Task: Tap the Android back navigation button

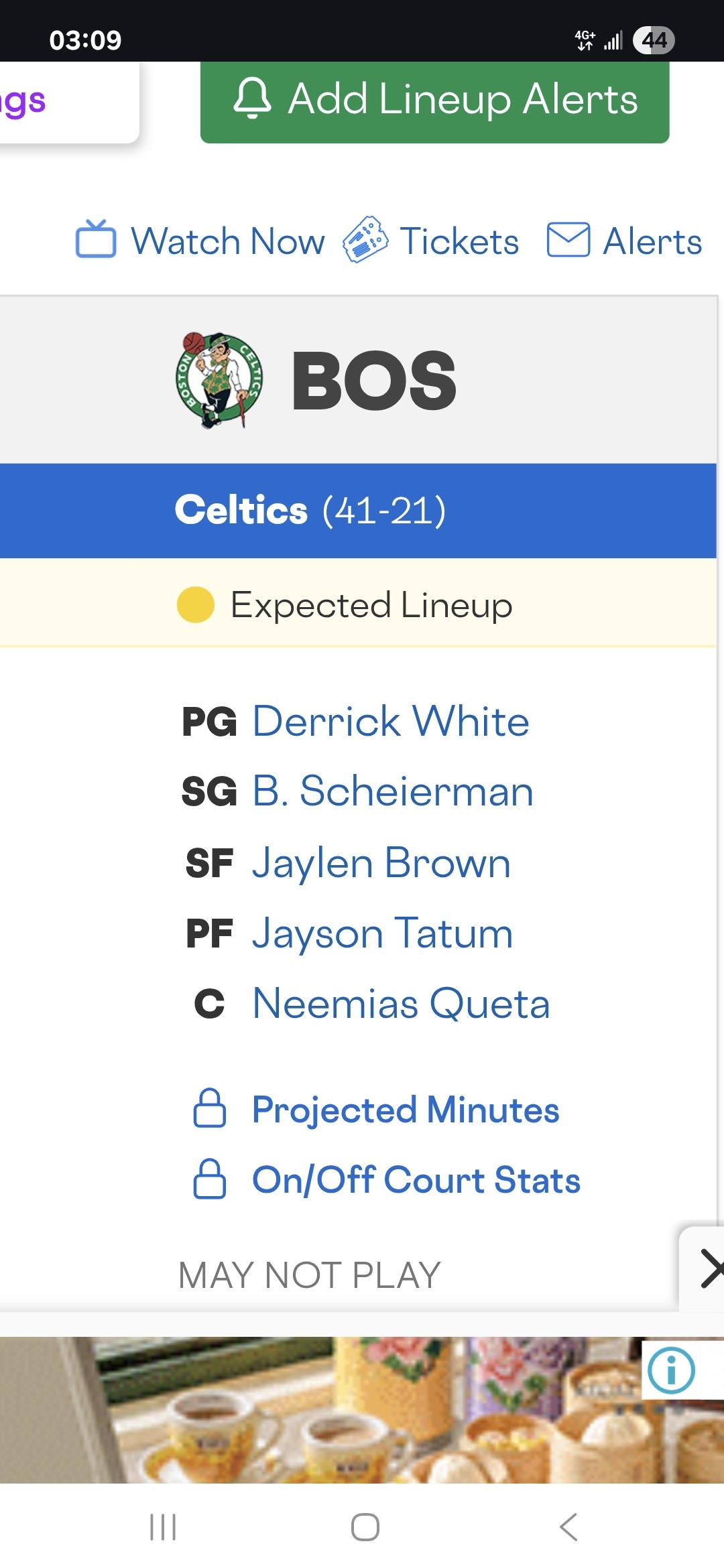Action: 568,1527
